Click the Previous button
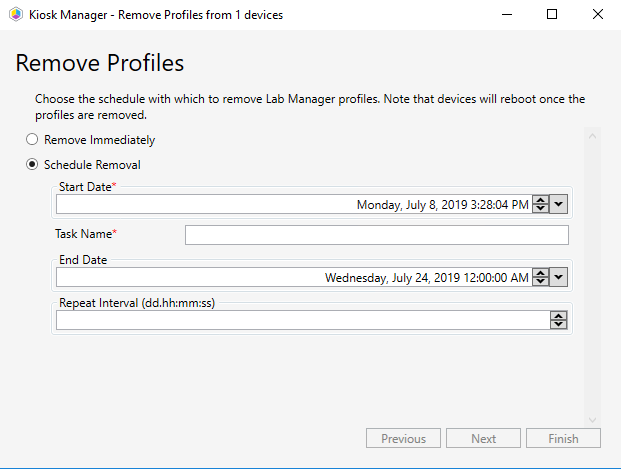The width and height of the screenshot is (621, 469). coord(404,438)
